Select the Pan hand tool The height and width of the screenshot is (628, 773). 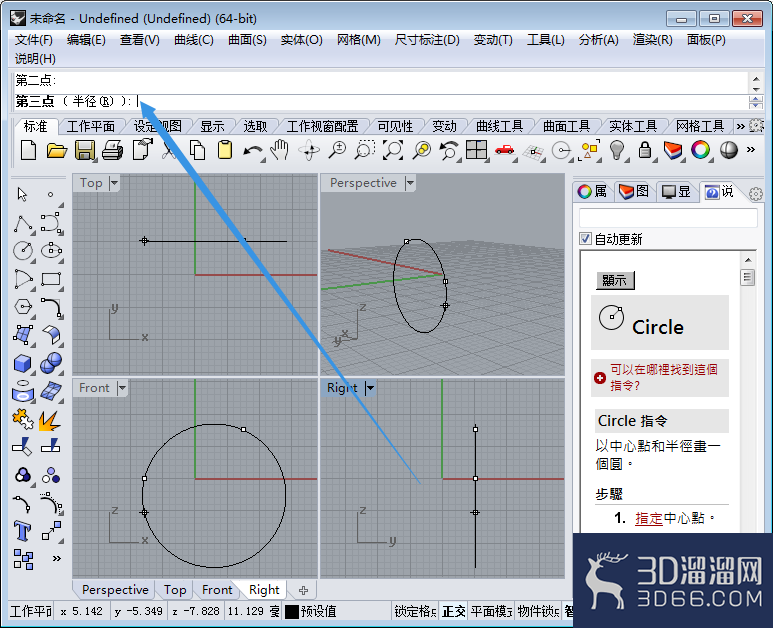(281, 150)
